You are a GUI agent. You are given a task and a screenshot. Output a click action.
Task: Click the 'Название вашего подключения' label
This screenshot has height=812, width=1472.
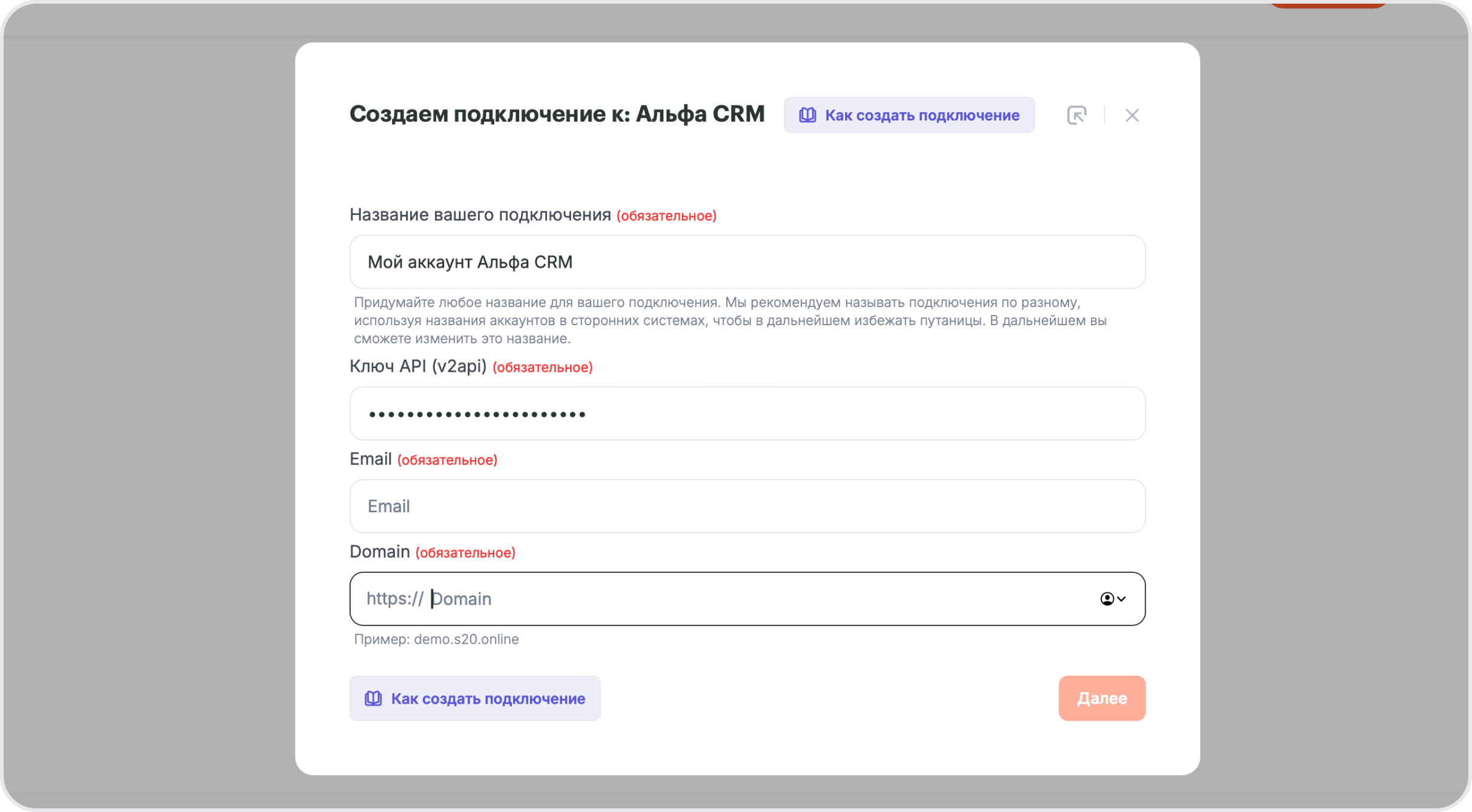coord(480,215)
